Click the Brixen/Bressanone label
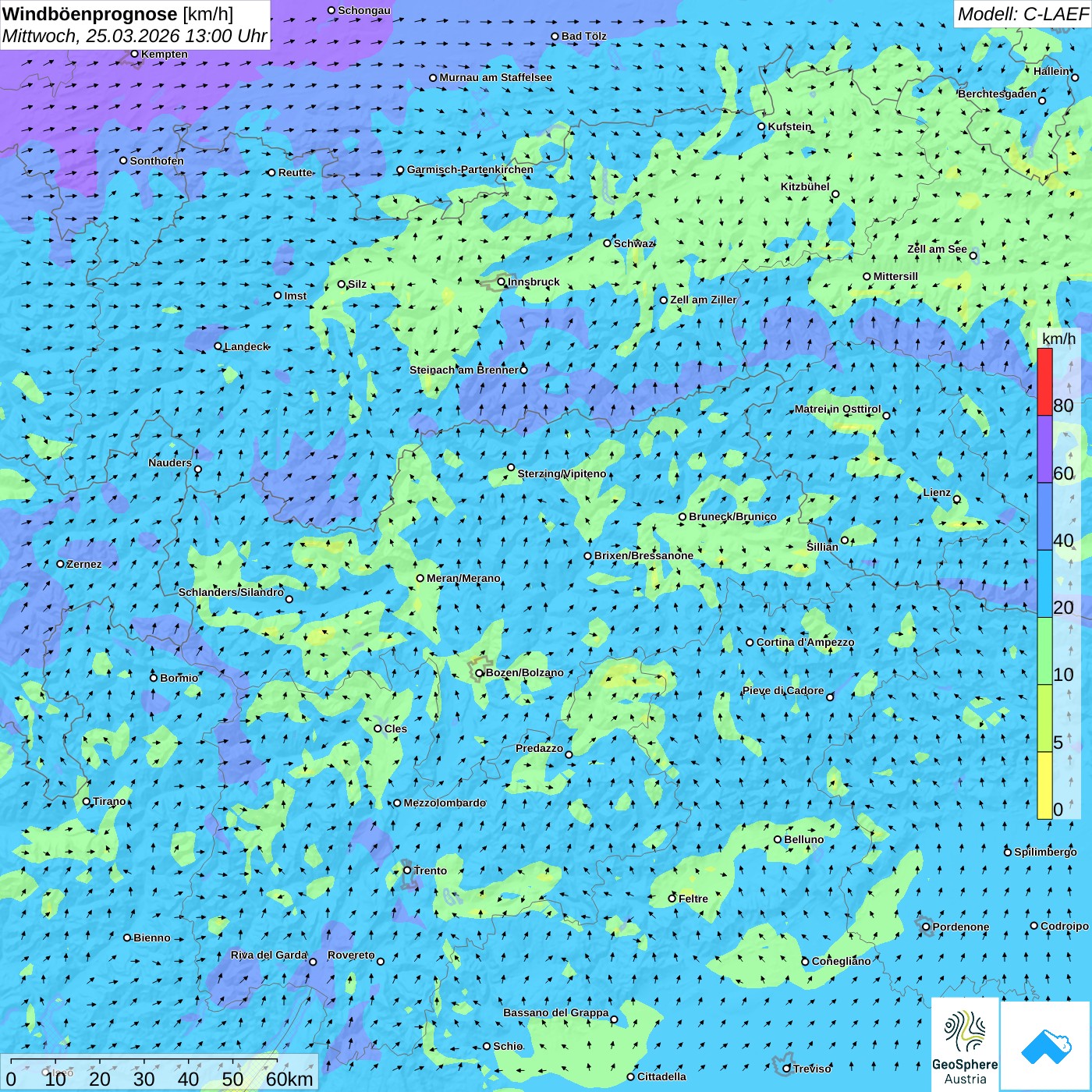1092x1092 pixels. point(643,555)
